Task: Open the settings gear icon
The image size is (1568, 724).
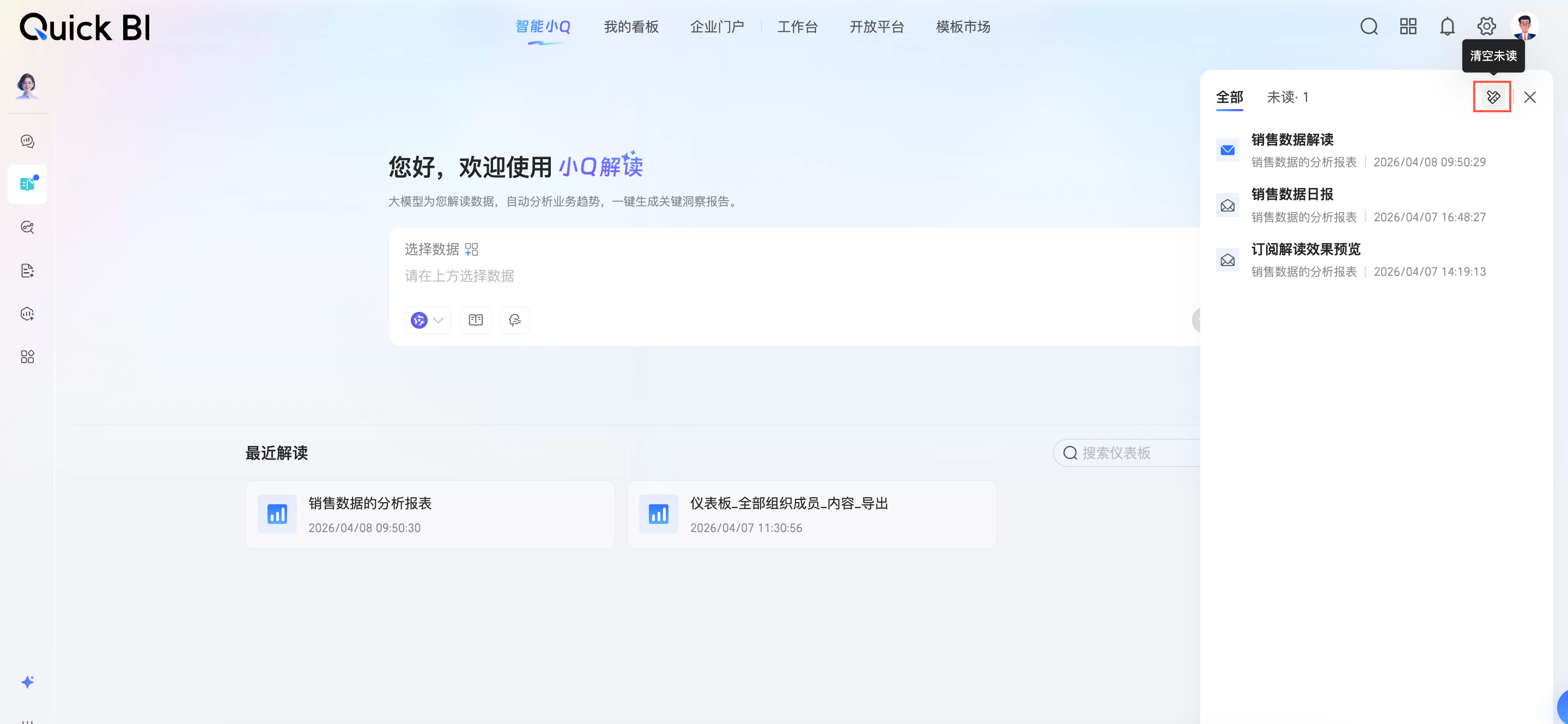Action: (1486, 27)
